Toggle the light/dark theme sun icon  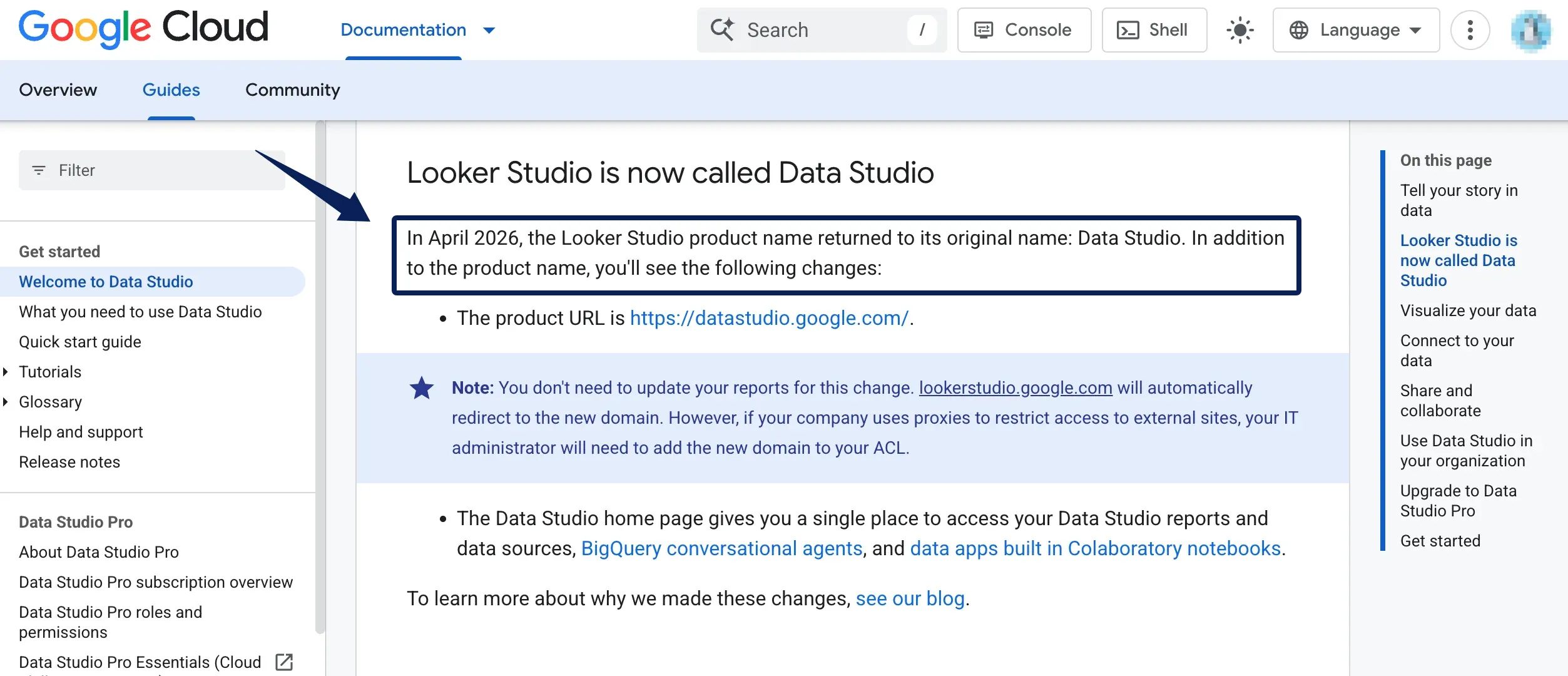coord(1240,30)
